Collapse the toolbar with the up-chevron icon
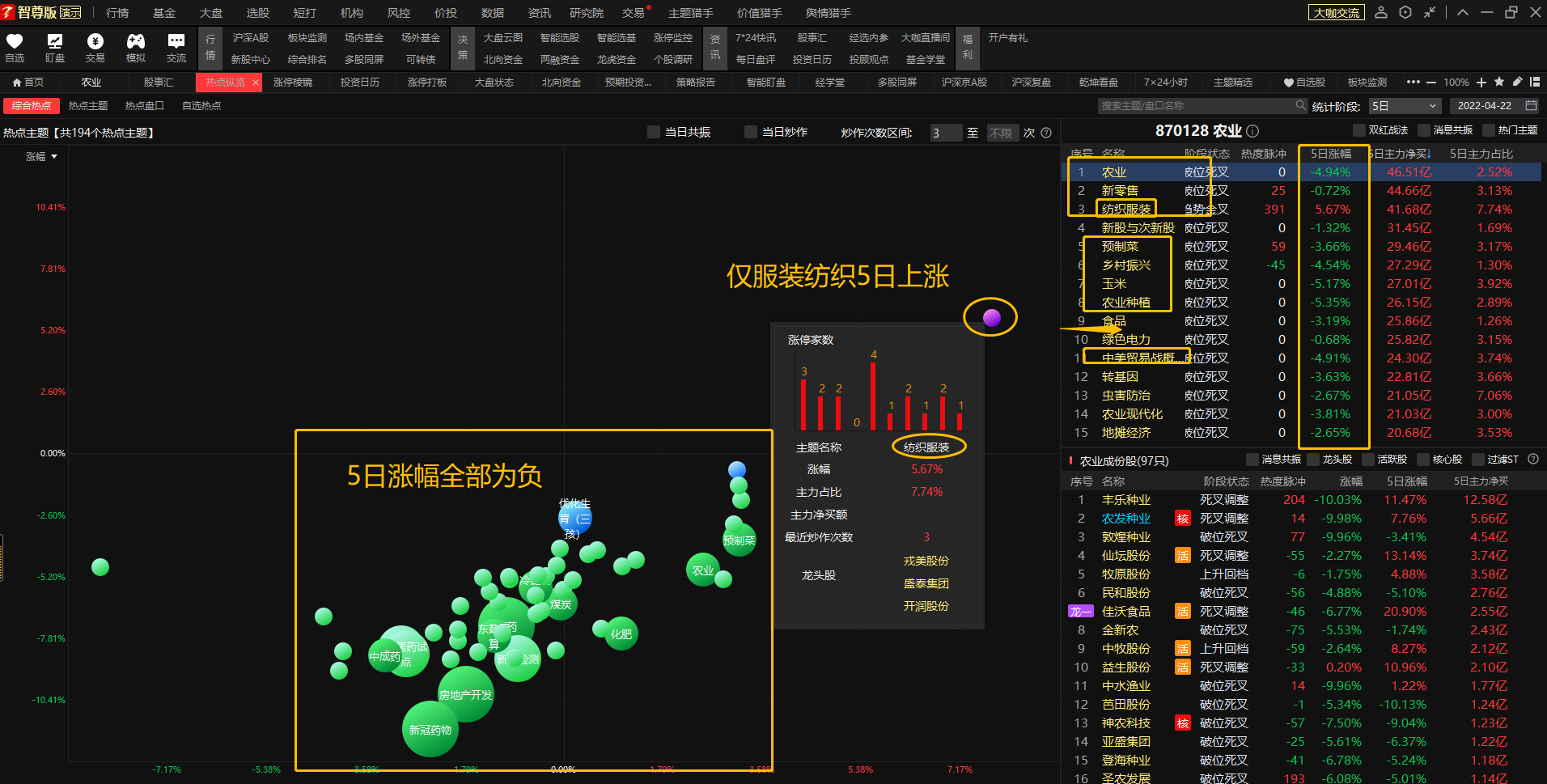Viewport: 1547px width, 784px height. (1462, 12)
